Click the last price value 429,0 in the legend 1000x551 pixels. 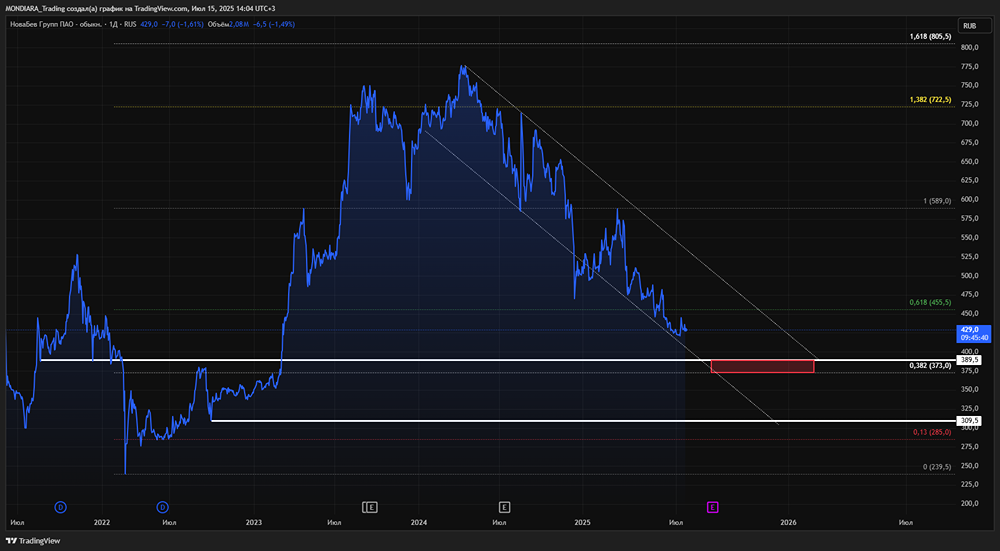[149, 24]
